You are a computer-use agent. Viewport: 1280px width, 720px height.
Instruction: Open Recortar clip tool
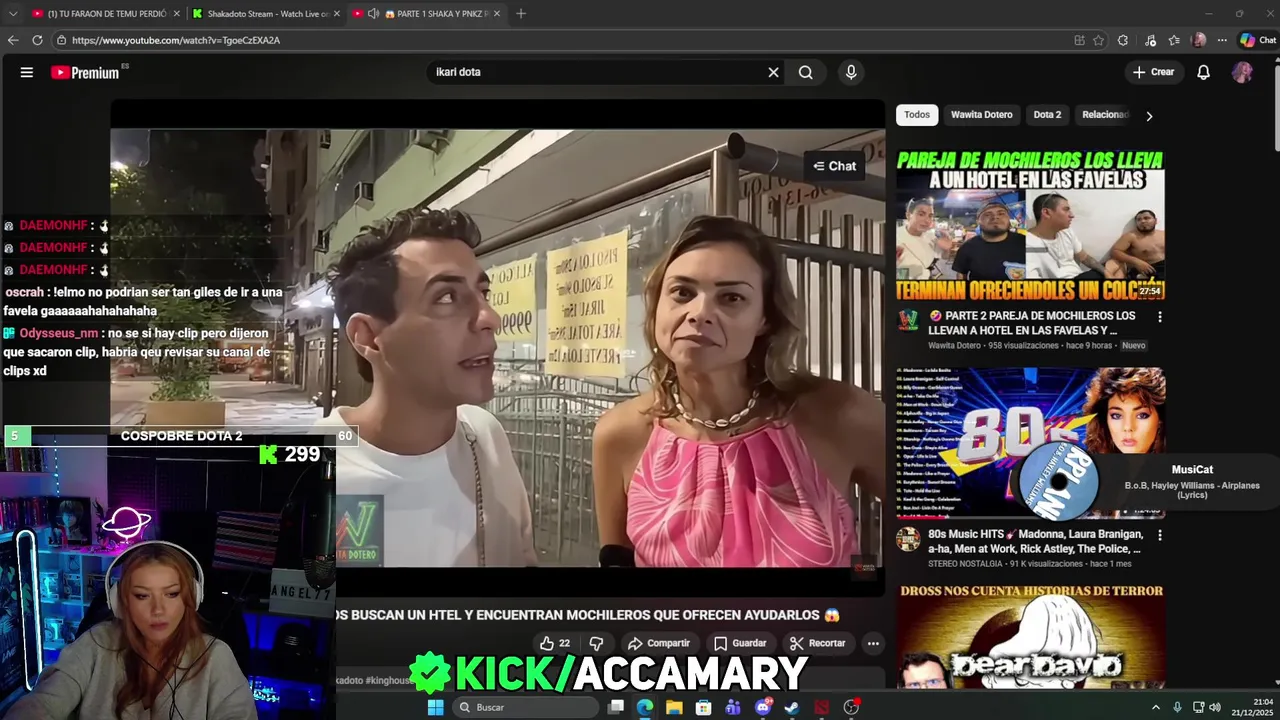tap(817, 643)
